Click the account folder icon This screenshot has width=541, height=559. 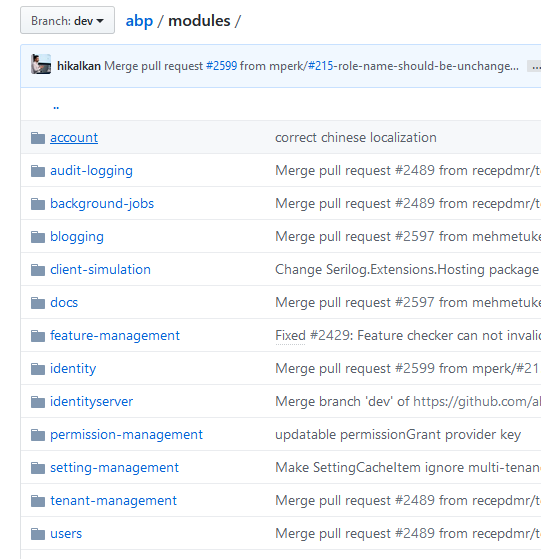[x=38, y=138]
